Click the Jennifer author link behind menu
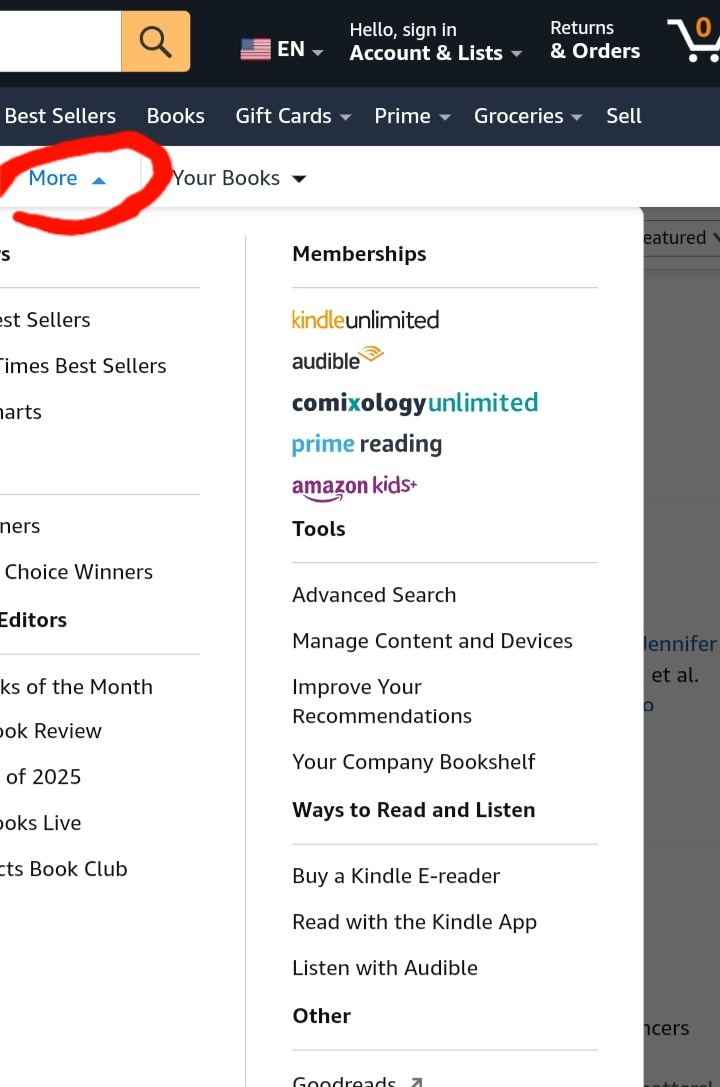Screen dimensions: 720x1087 click(681, 644)
